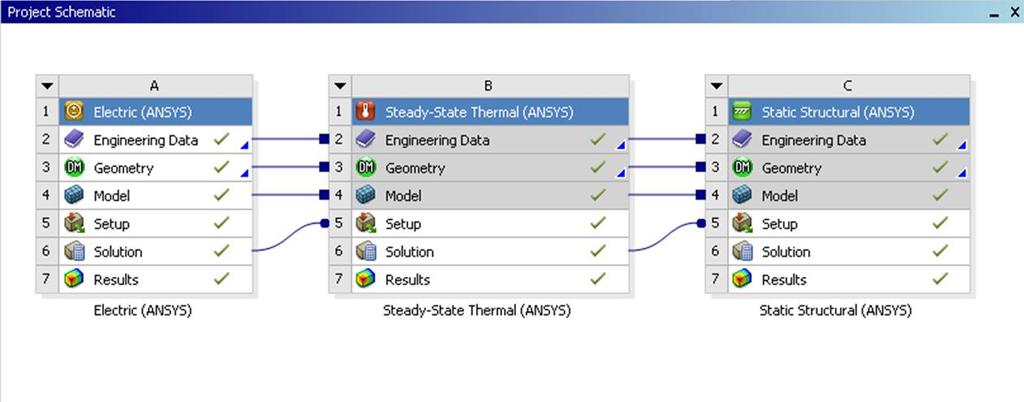1024x402 pixels.
Task: Click Solution icon in system B
Action: (365, 251)
